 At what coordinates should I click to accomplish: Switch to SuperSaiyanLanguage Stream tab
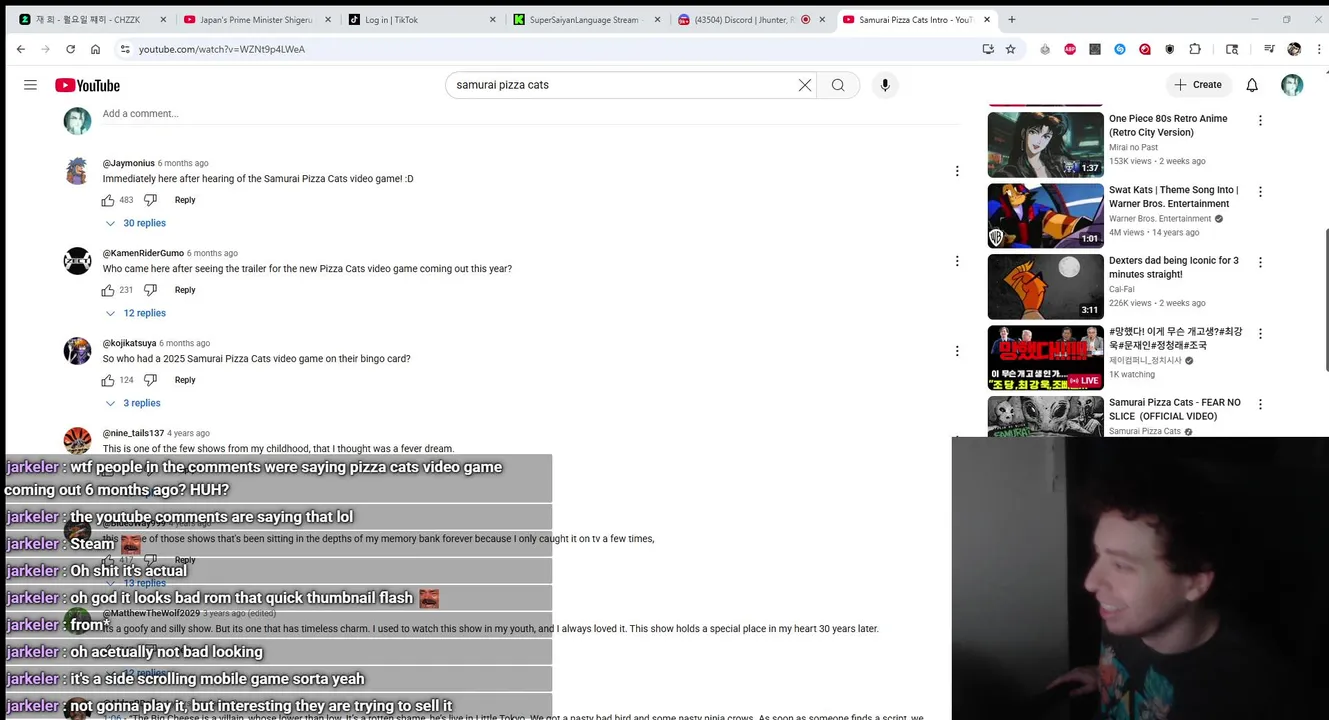585,19
